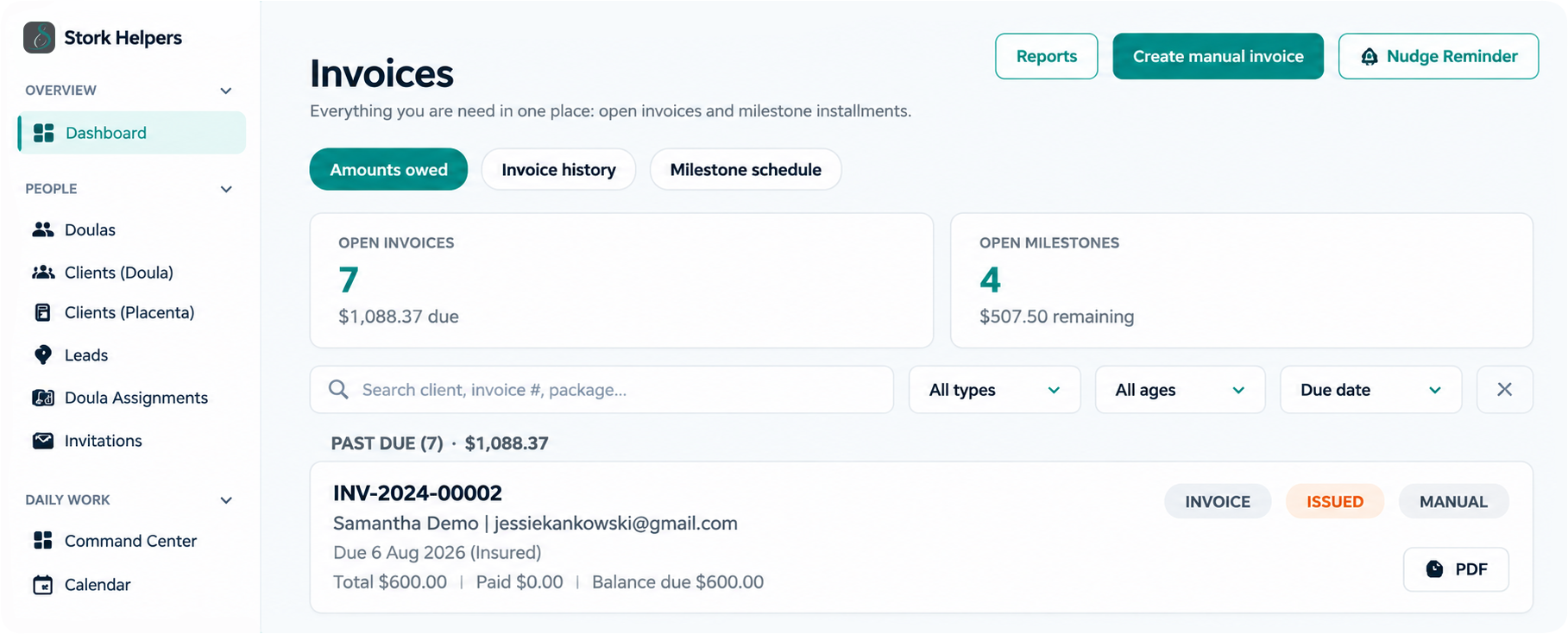Click the Doulas people icon
This screenshot has height=634, width=1568.
[43, 229]
